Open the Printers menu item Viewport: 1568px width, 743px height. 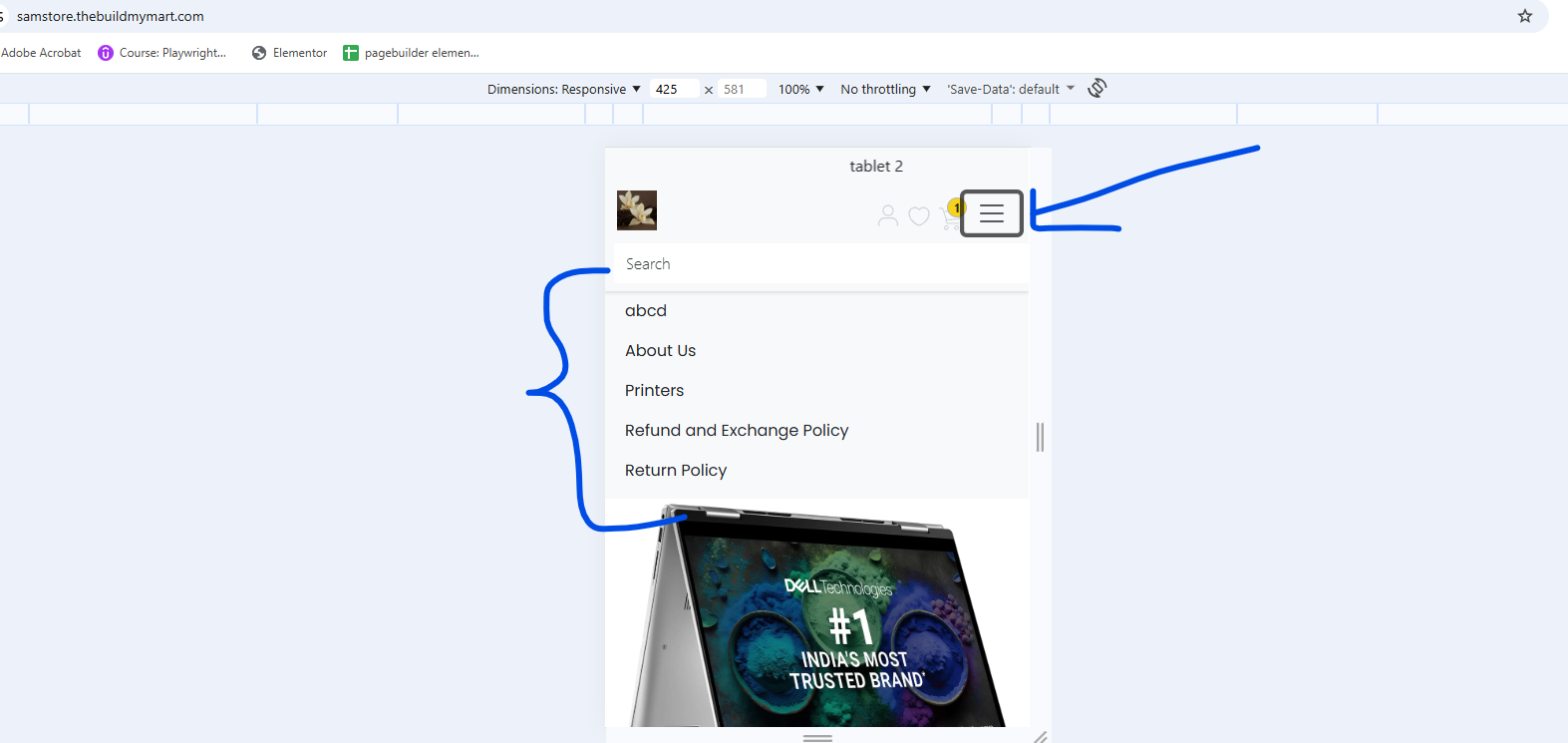point(655,391)
